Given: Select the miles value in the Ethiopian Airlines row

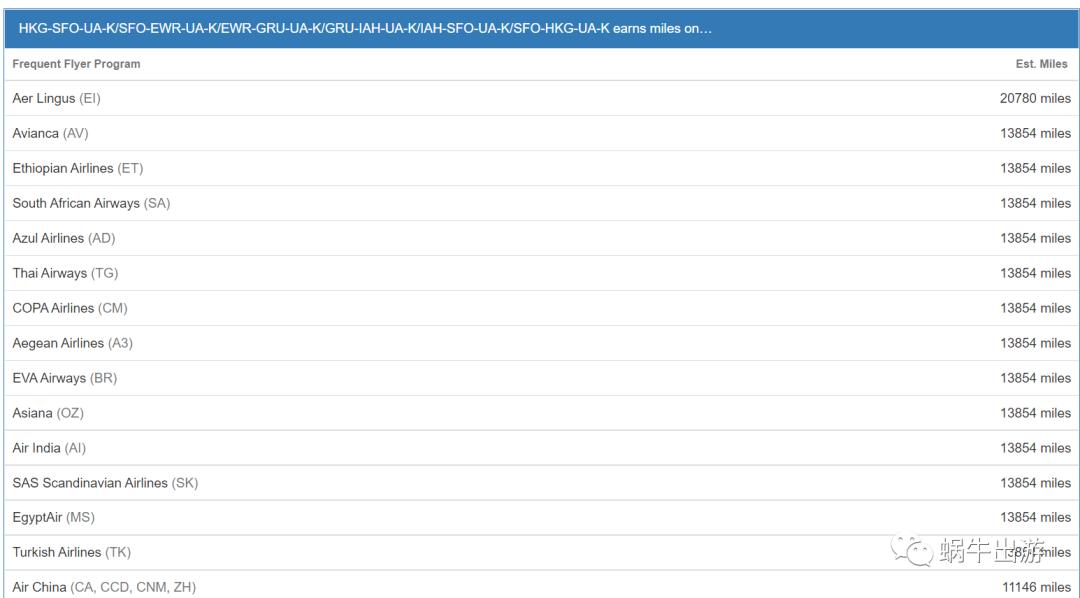Looking at the screenshot, I should 1035,168.
